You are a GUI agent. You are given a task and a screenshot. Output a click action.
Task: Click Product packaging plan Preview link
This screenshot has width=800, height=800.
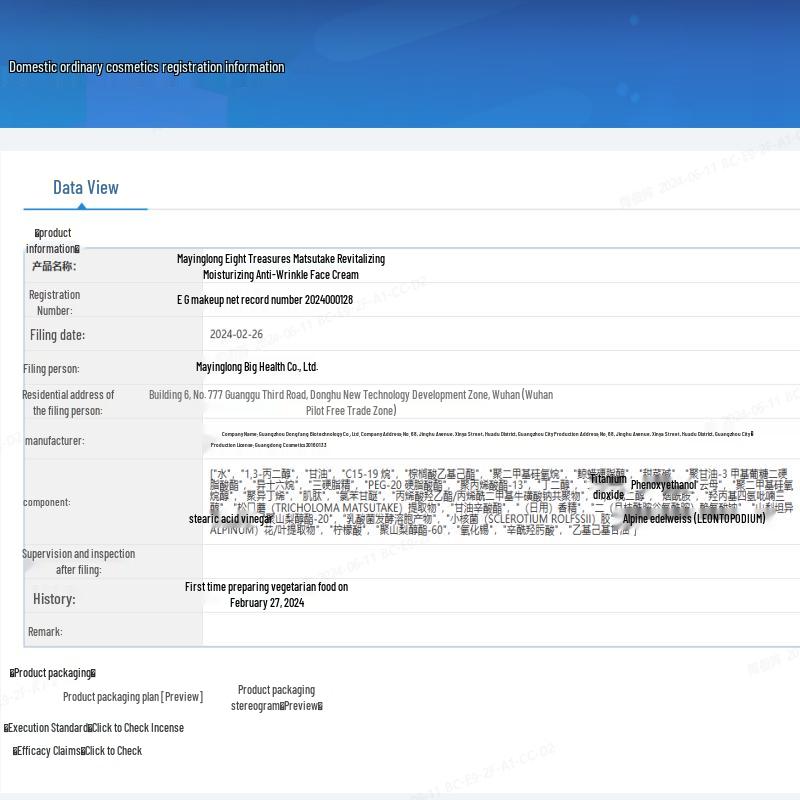pyautogui.click(x=133, y=696)
